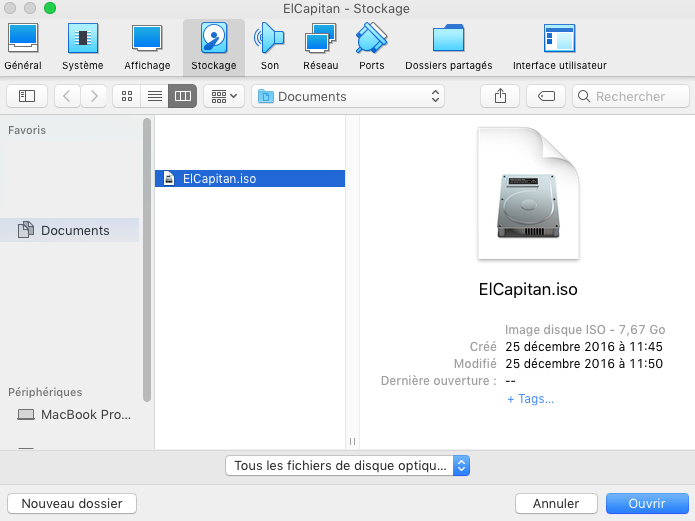
Task: Select Documents in the Favoris sidebar
Action: point(70,230)
